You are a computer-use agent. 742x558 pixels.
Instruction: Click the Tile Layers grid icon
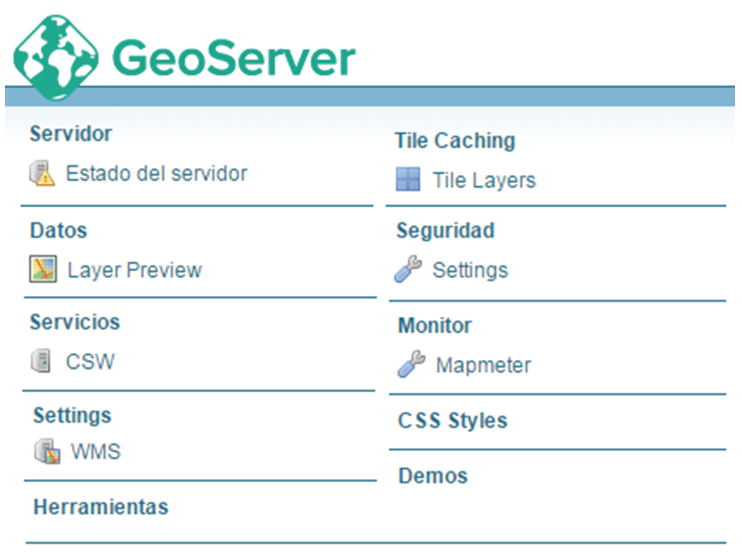click(x=408, y=179)
